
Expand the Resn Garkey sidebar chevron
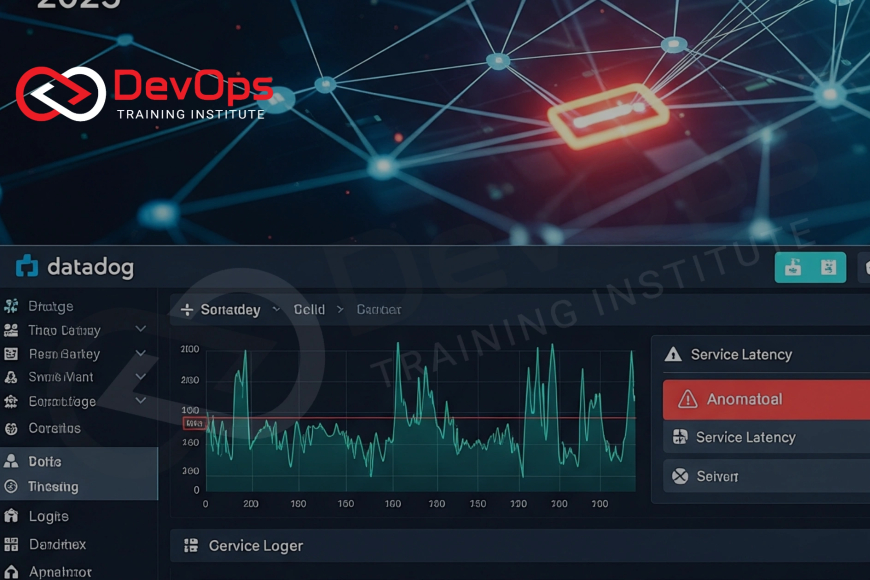pos(141,353)
